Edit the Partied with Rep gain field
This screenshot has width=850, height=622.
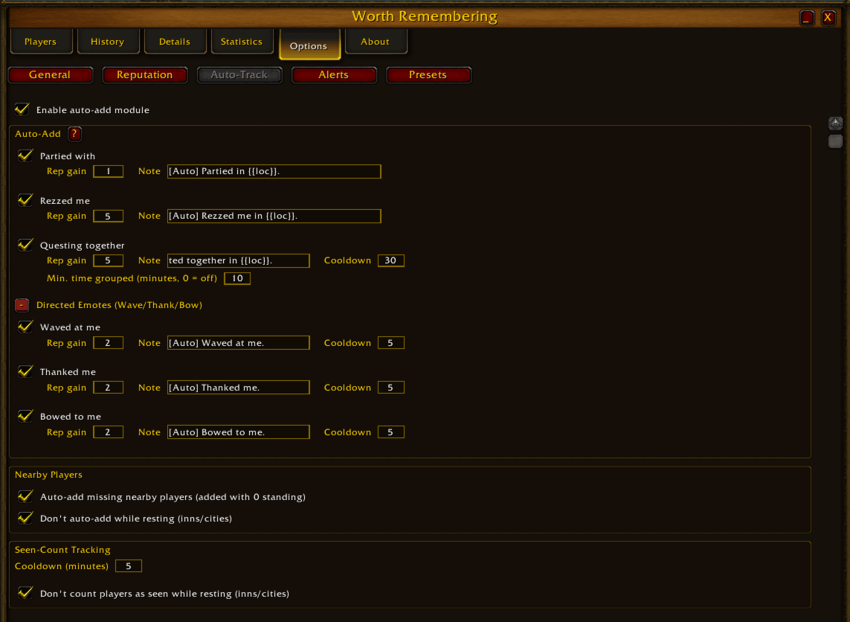pos(108,171)
